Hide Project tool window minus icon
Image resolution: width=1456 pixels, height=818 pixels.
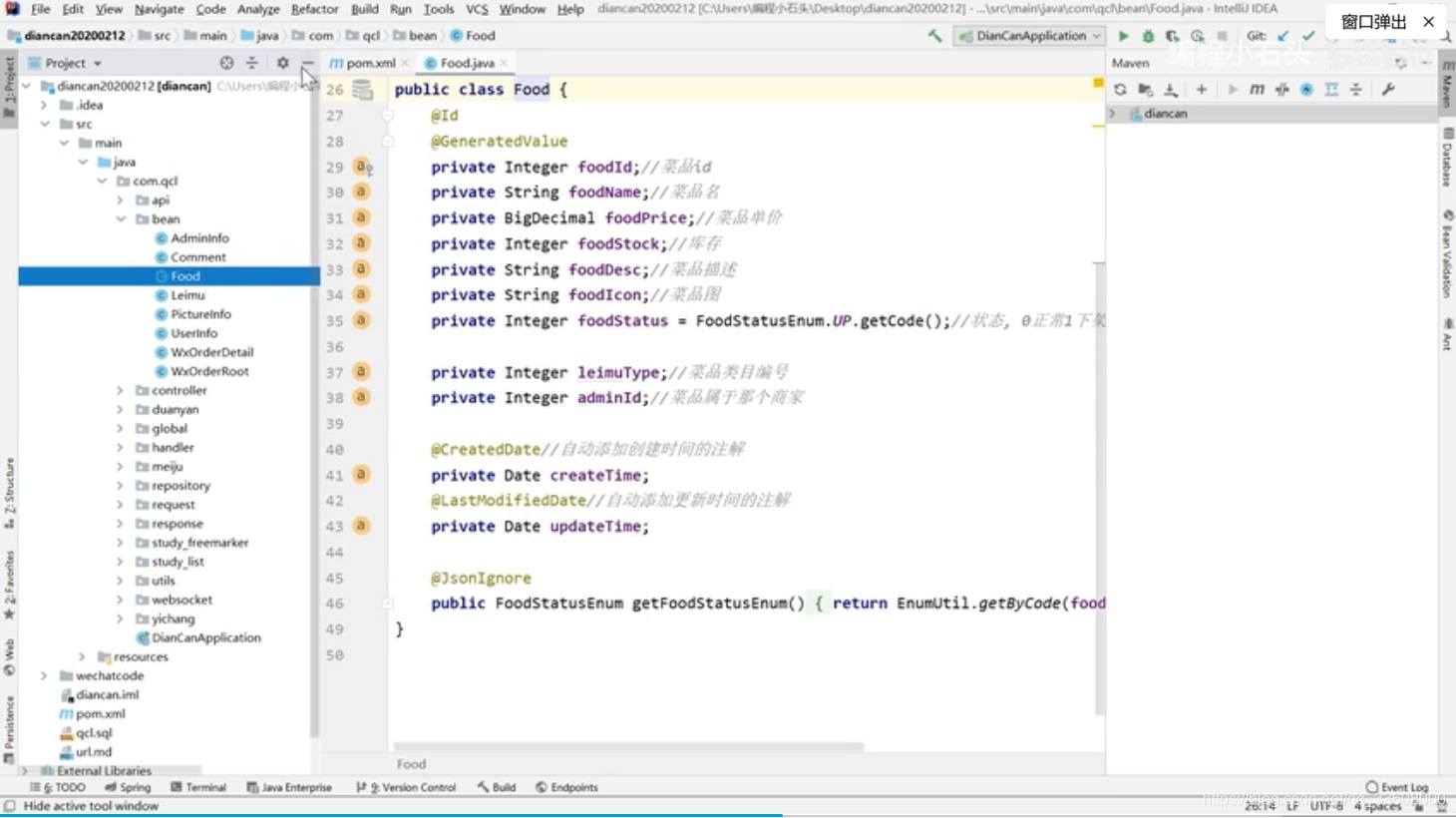coord(307,63)
